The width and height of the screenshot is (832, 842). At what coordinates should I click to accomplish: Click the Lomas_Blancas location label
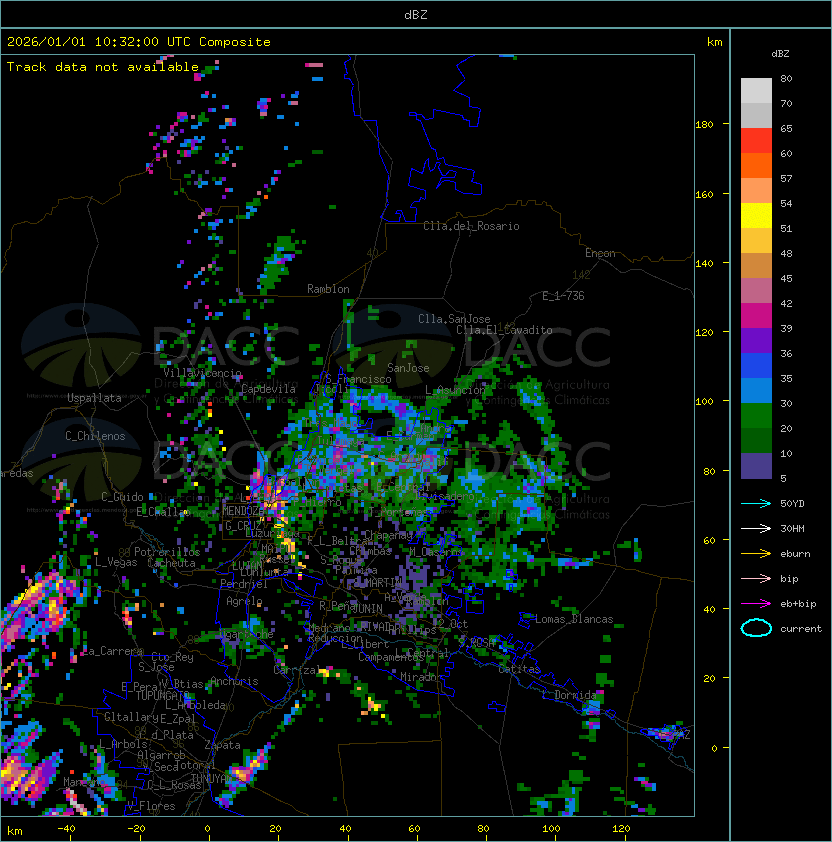click(574, 619)
